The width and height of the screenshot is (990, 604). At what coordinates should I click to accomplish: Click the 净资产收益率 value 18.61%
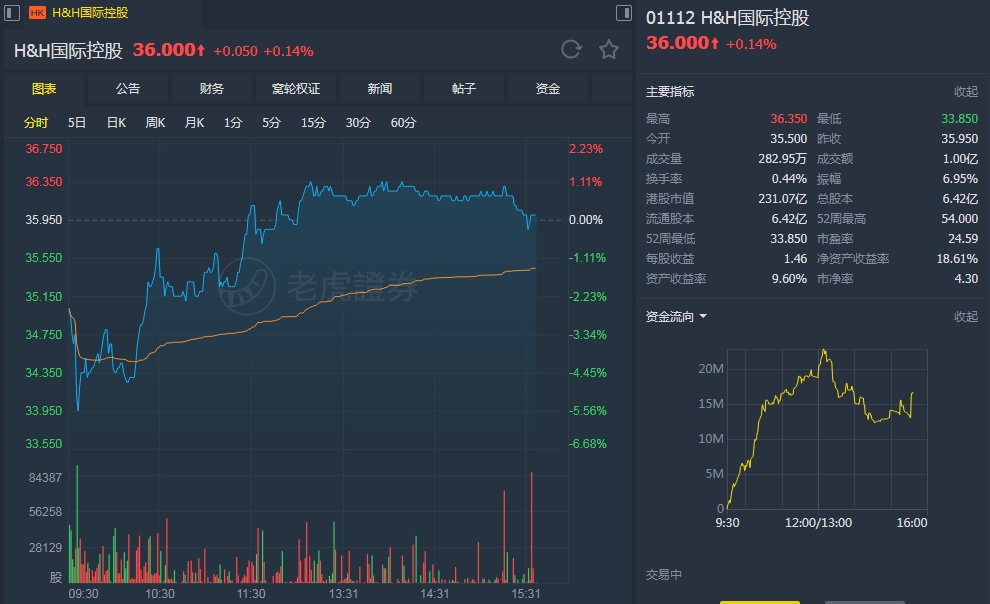click(957, 259)
